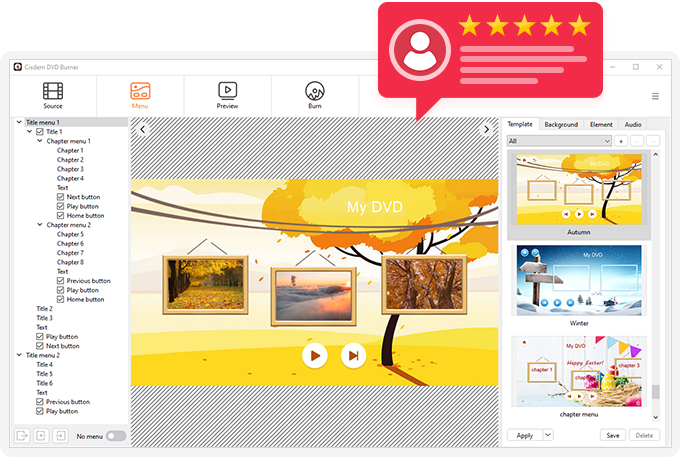Switch to the Background tab
680x457 pixels.
[x=560, y=124]
